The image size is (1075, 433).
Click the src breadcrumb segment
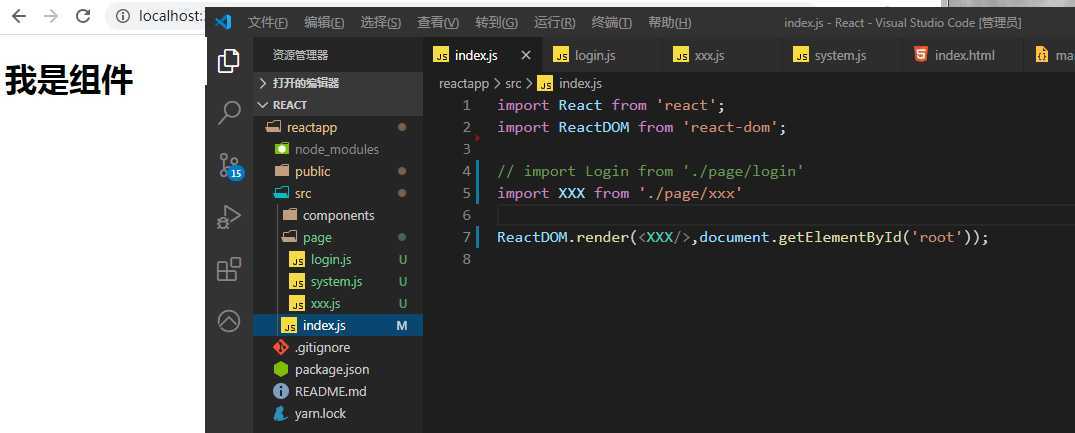(x=513, y=84)
